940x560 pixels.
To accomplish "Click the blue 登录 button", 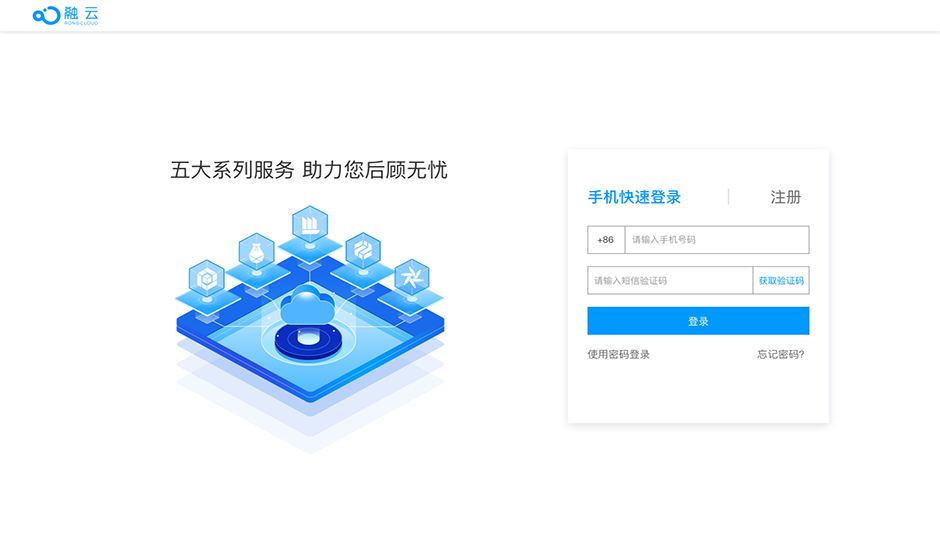I will [x=698, y=321].
